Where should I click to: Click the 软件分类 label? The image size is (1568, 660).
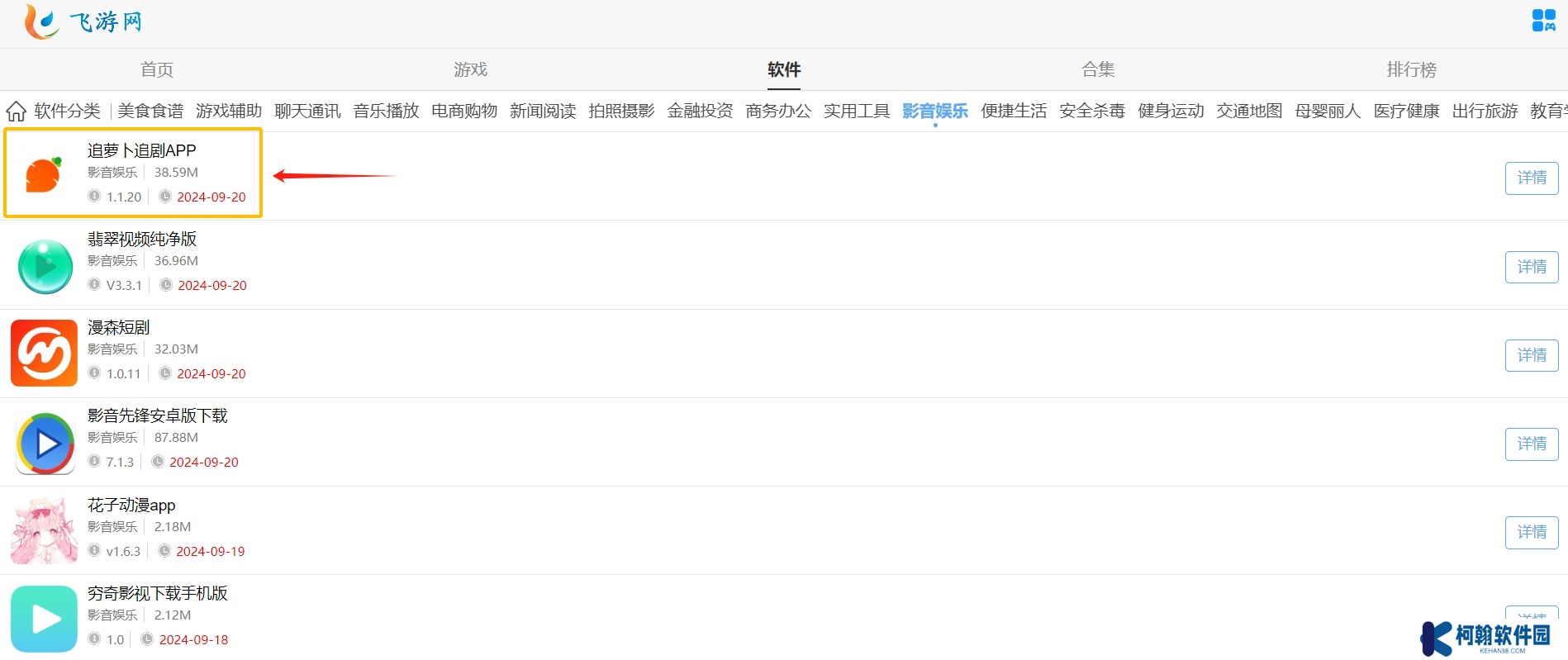[68, 111]
